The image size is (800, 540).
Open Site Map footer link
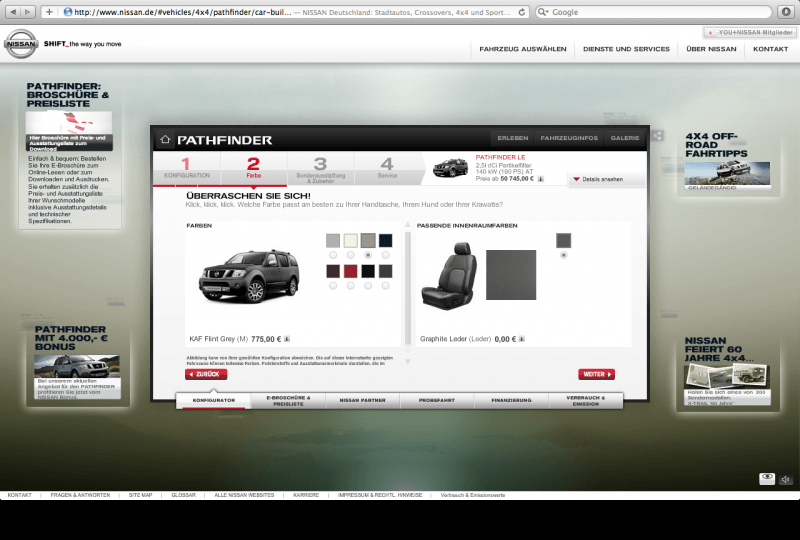(x=140, y=495)
